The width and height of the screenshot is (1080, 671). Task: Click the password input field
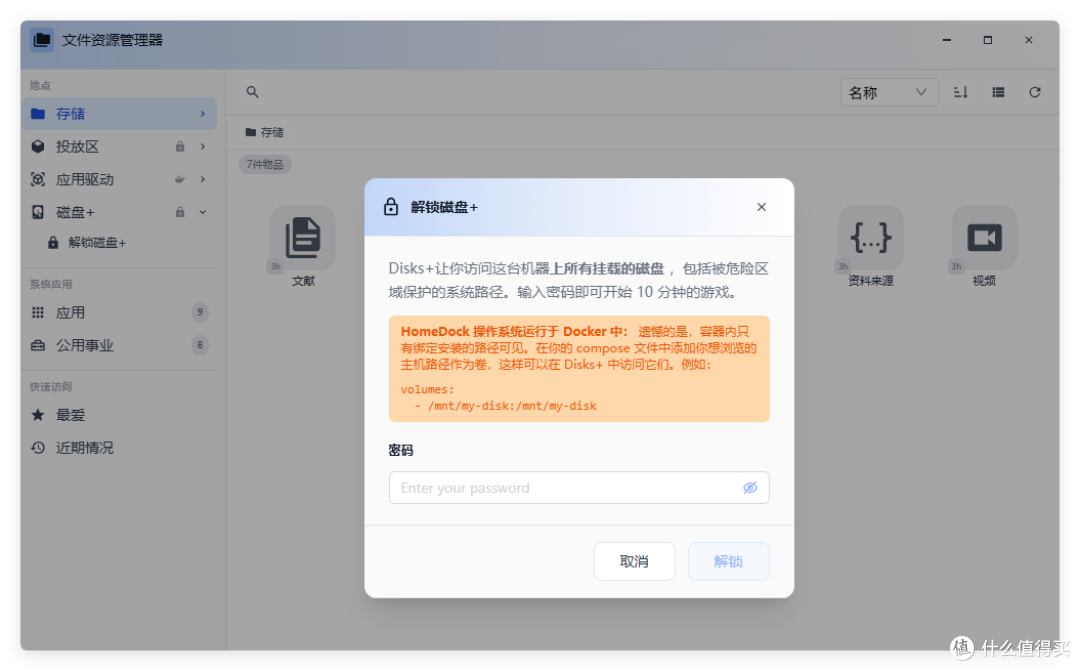(579, 488)
